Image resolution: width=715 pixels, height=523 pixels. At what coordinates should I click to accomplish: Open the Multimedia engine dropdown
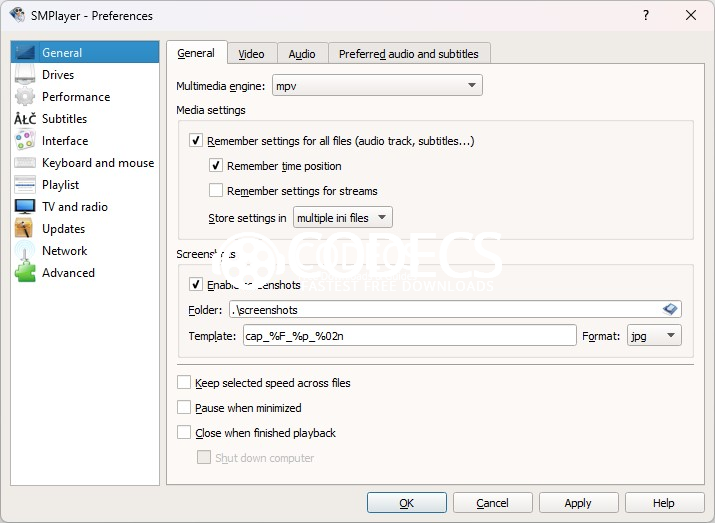pyautogui.click(x=377, y=85)
